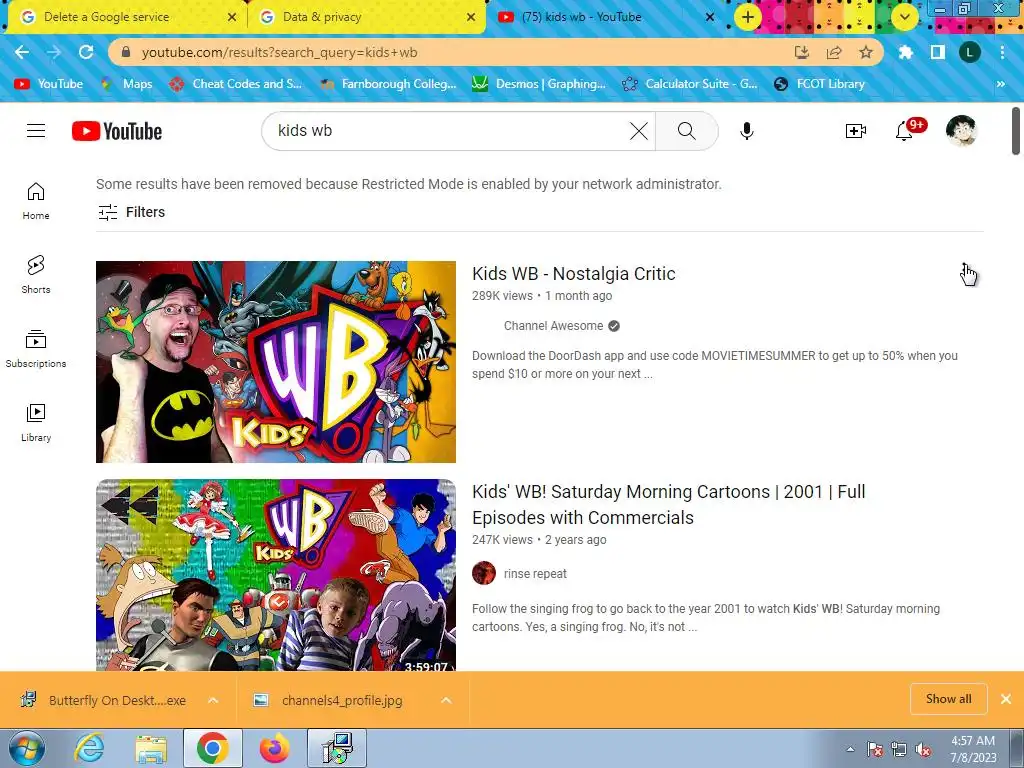Click the muted volume tray icon
The image size is (1024, 768).
click(x=923, y=750)
